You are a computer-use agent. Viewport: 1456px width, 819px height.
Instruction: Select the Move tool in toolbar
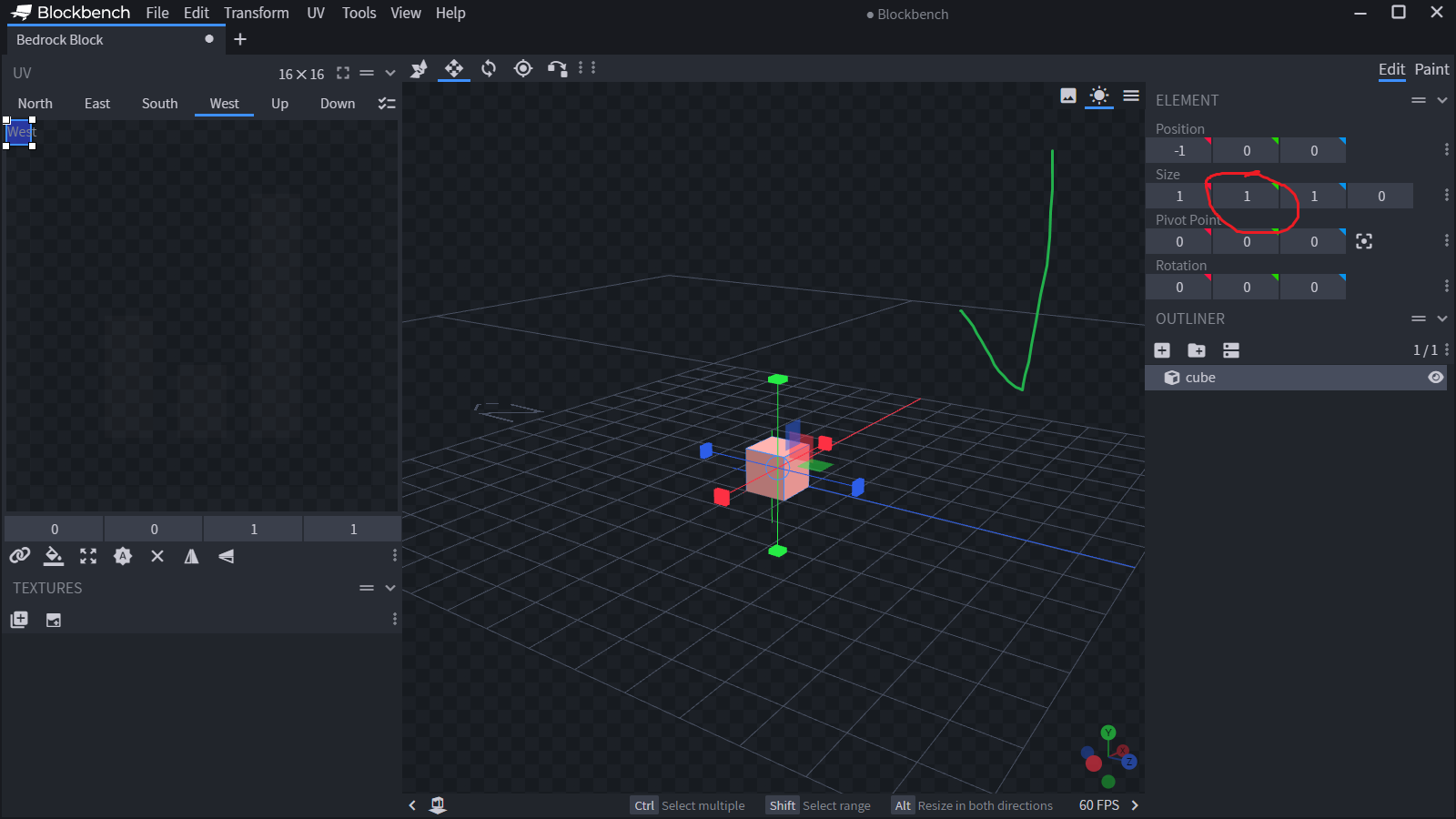pyautogui.click(x=453, y=68)
